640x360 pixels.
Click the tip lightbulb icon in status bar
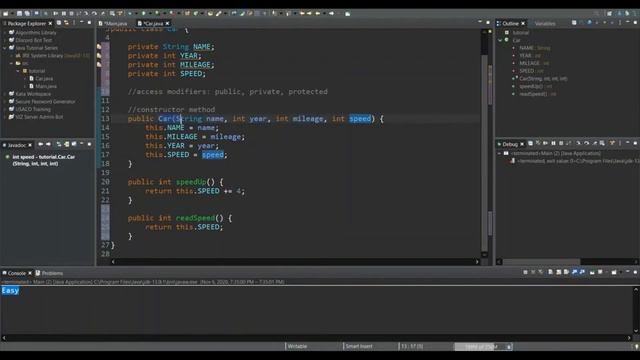636,347
